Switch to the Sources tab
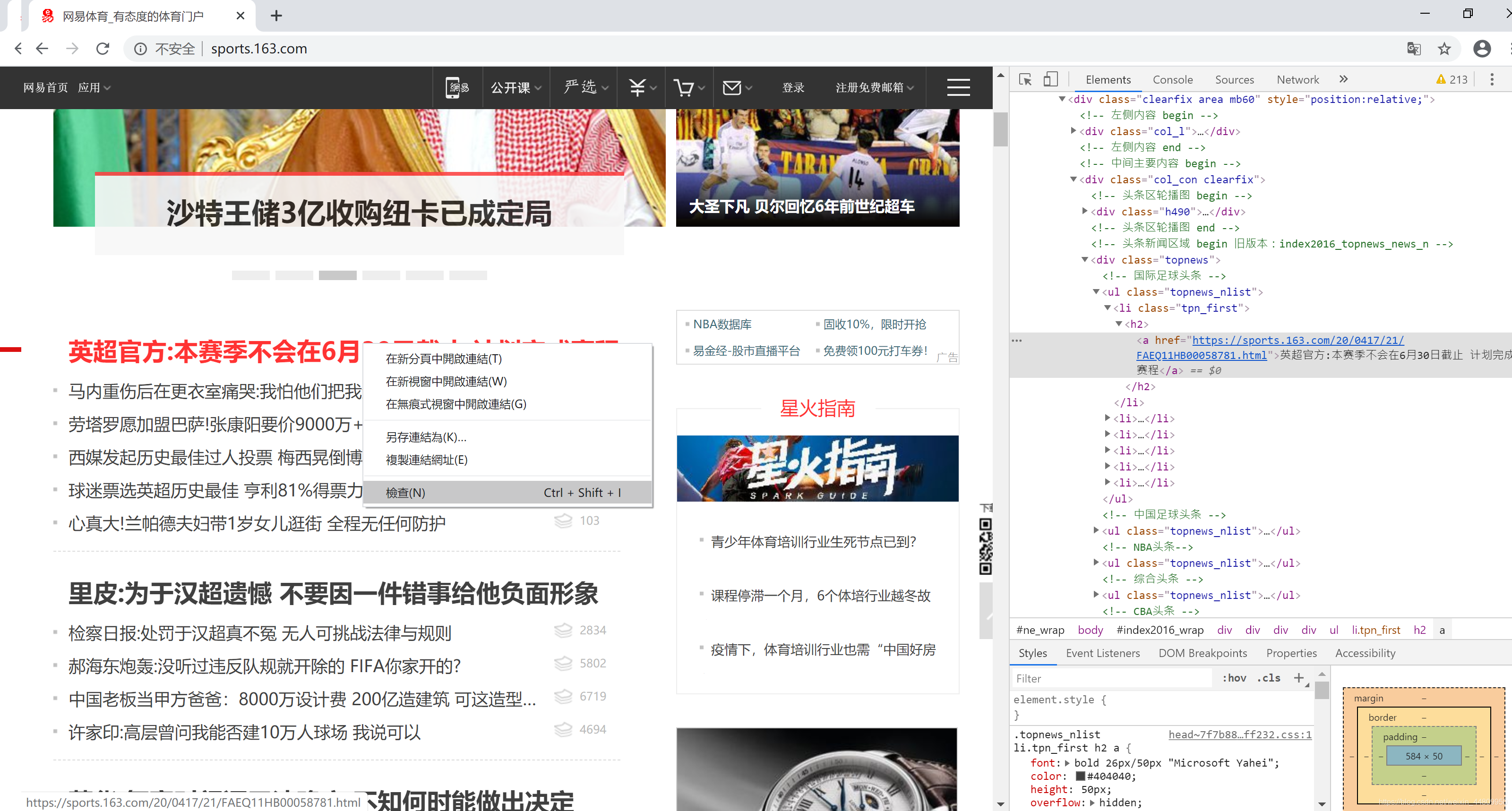Screen dimensions: 1512x811 (1234, 79)
